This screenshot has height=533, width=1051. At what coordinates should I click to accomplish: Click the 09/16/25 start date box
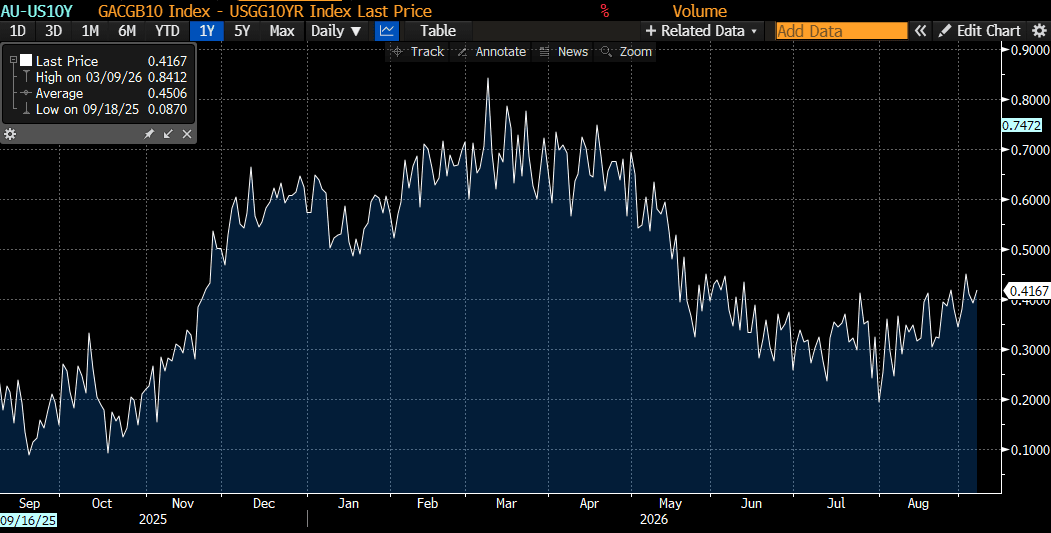pos(28,520)
